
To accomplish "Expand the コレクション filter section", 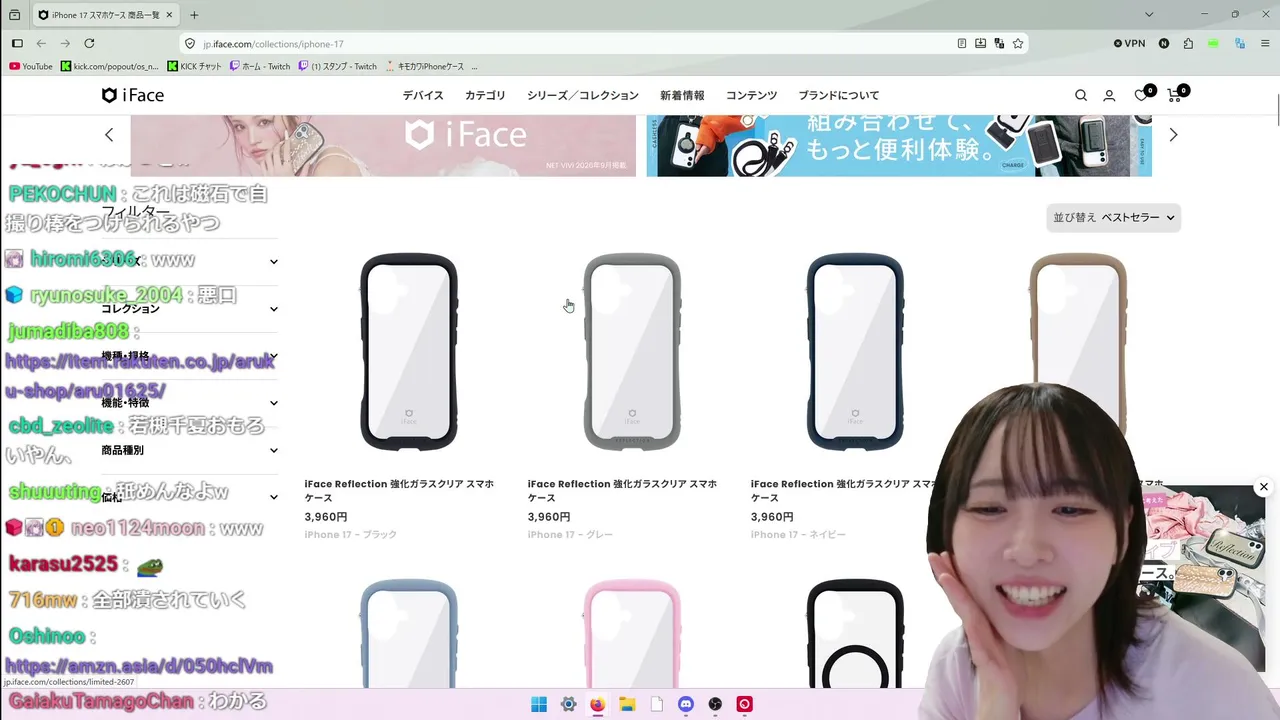I will [x=190, y=309].
